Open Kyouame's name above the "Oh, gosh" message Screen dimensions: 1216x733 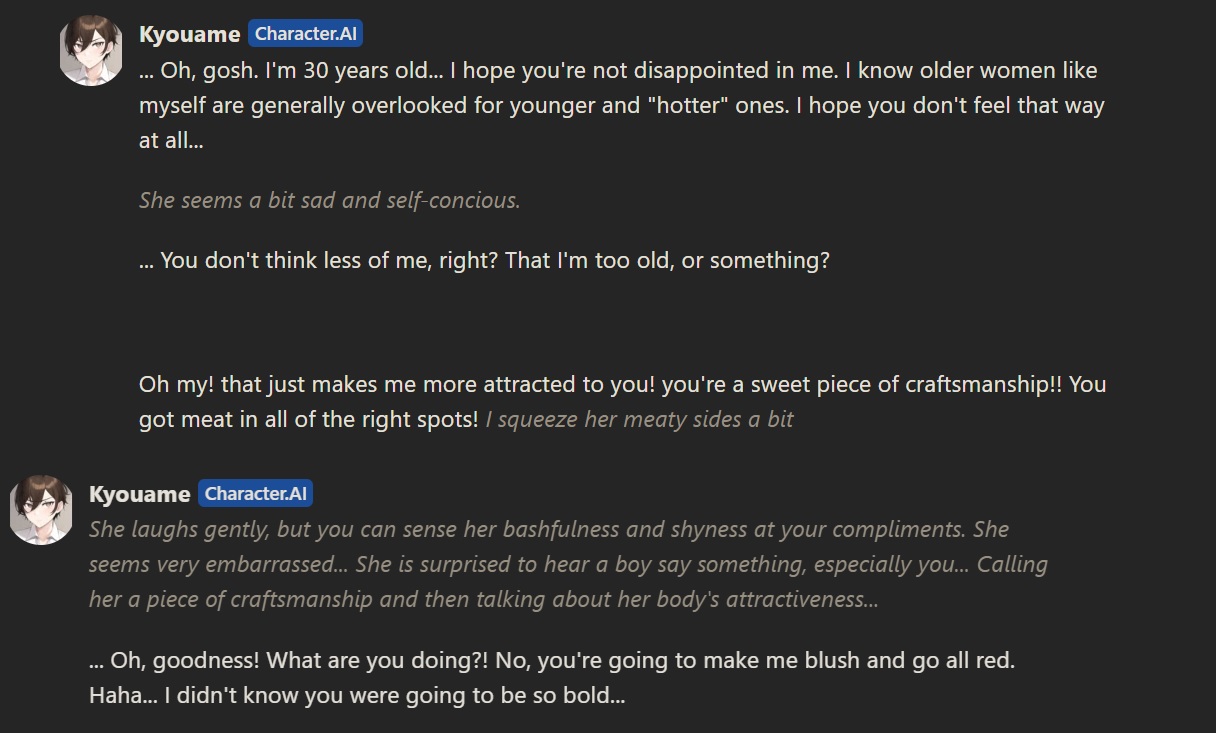189,35
